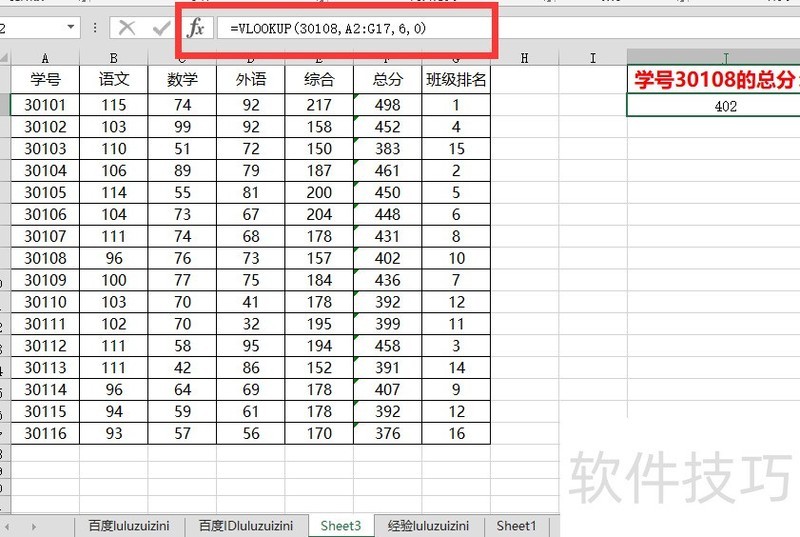Open the 百度luluzuizini sheet tab

129,526
